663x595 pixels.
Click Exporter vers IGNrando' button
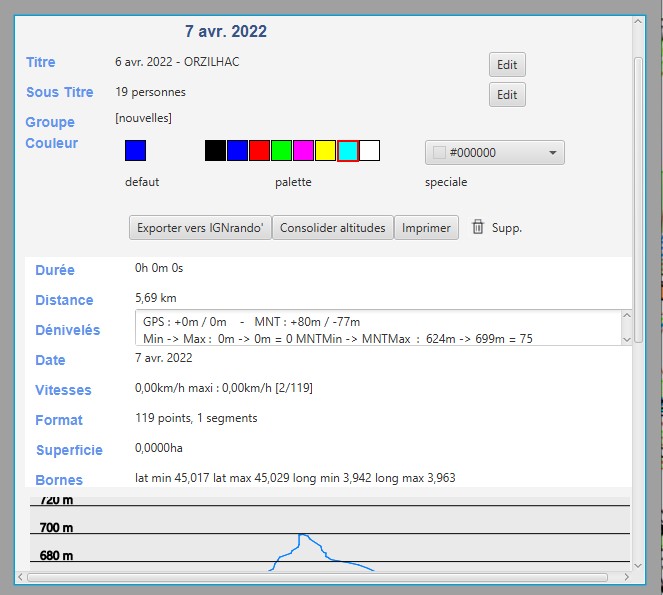click(x=200, y=228)
